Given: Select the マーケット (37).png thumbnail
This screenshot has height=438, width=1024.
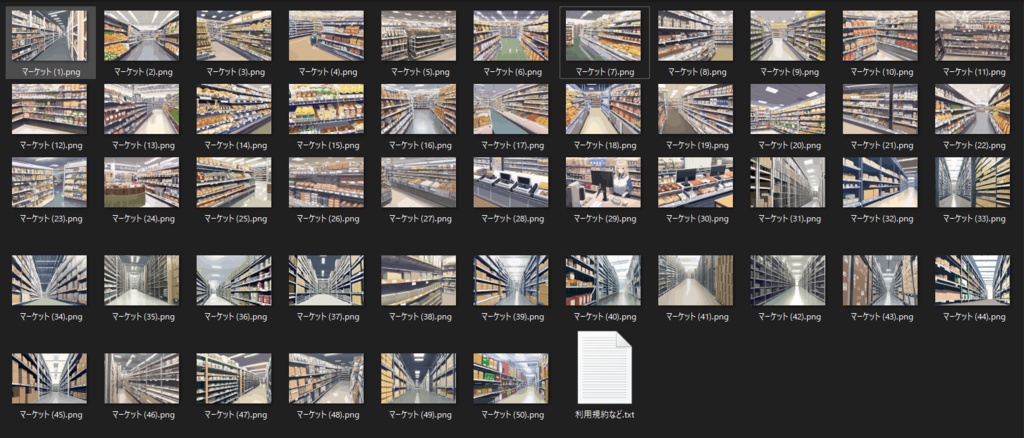Looking at the screenshot, I should tap(327, 280).
